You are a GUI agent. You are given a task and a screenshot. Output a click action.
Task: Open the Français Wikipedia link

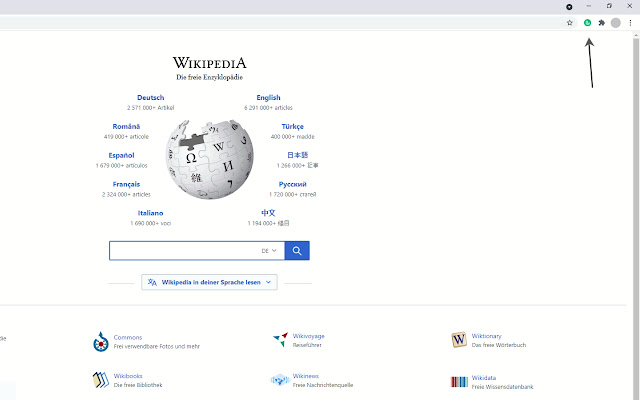coord(126,184)
